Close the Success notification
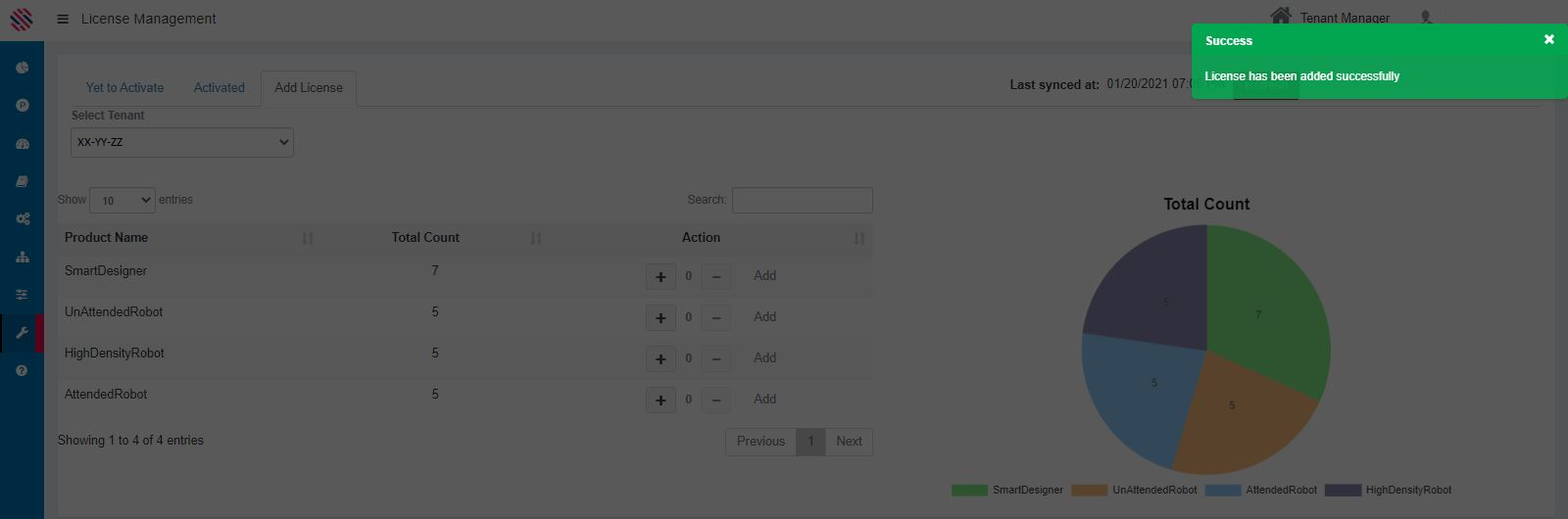The height and width of the screenshot is (519, 1568). [1548, 40]
